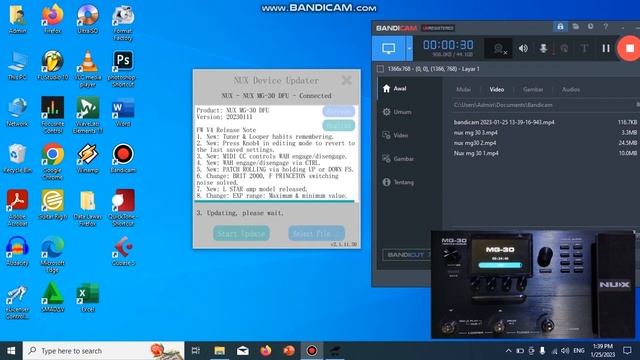
Task: Click Select File in NUX Updater
Action: [x=316, y=233]
